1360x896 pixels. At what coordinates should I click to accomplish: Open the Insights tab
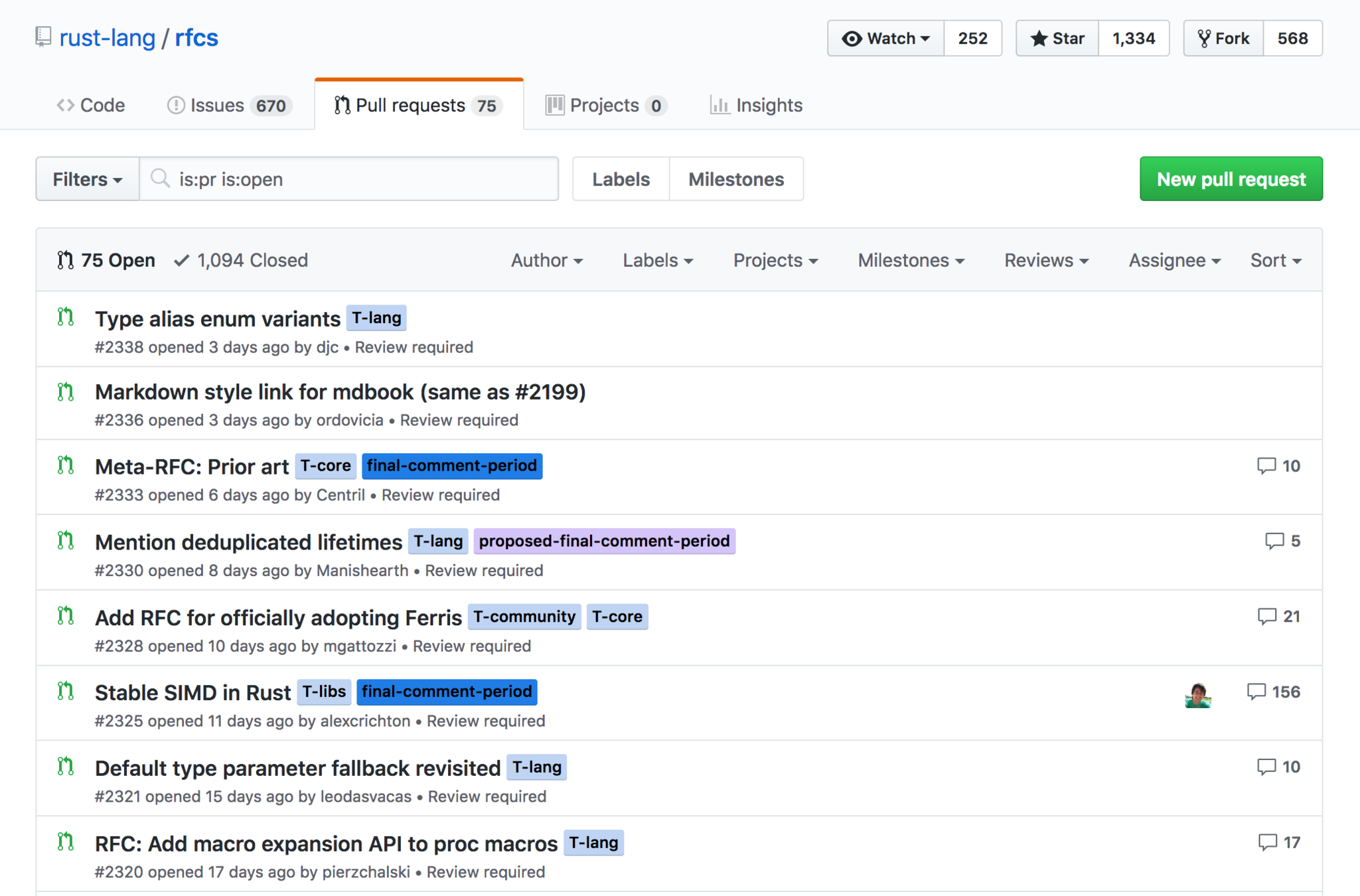coord(756,105)
